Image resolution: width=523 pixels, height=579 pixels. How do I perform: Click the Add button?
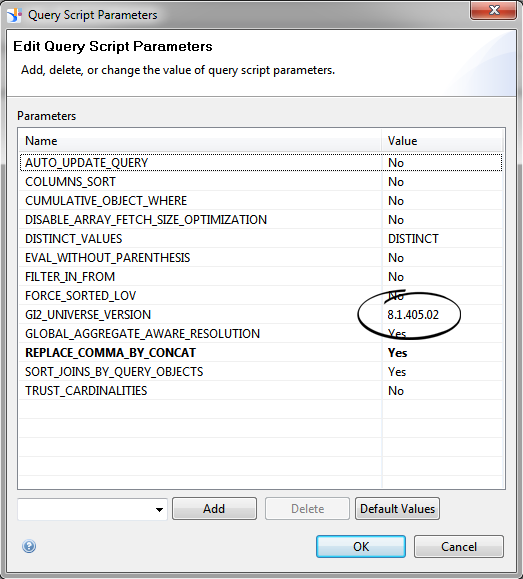point(214,509)
